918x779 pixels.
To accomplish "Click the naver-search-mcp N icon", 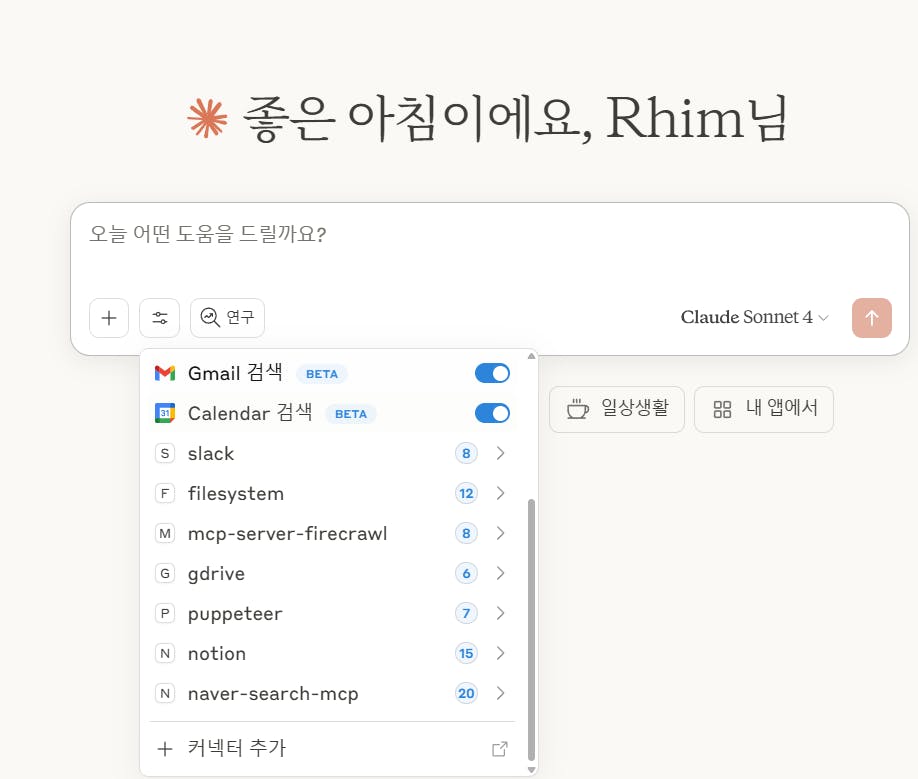I will pyautogui.click(x=165, y=694).
